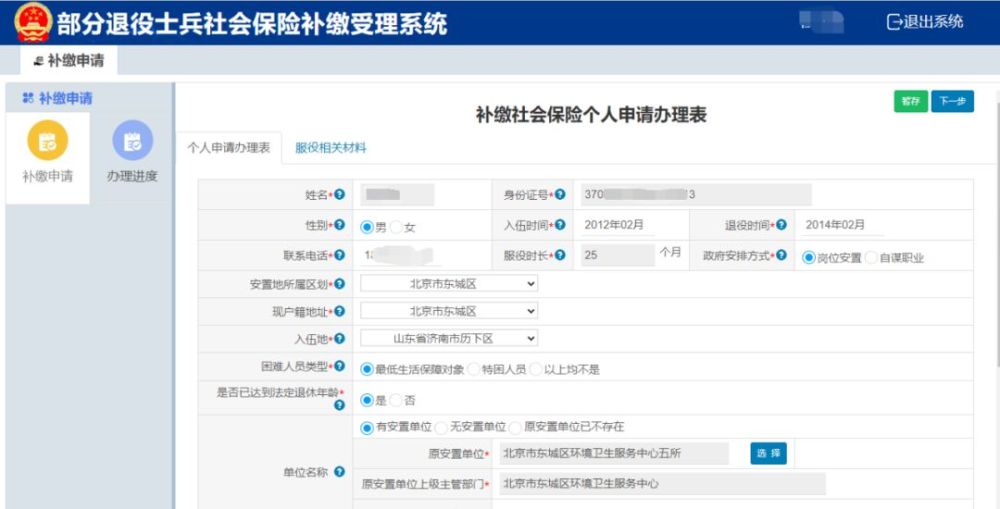This screenshot has height=509, width=1000.
Task: Open the yellow 补缴申请 sidebar icon
Action: (x=48, y=140)
